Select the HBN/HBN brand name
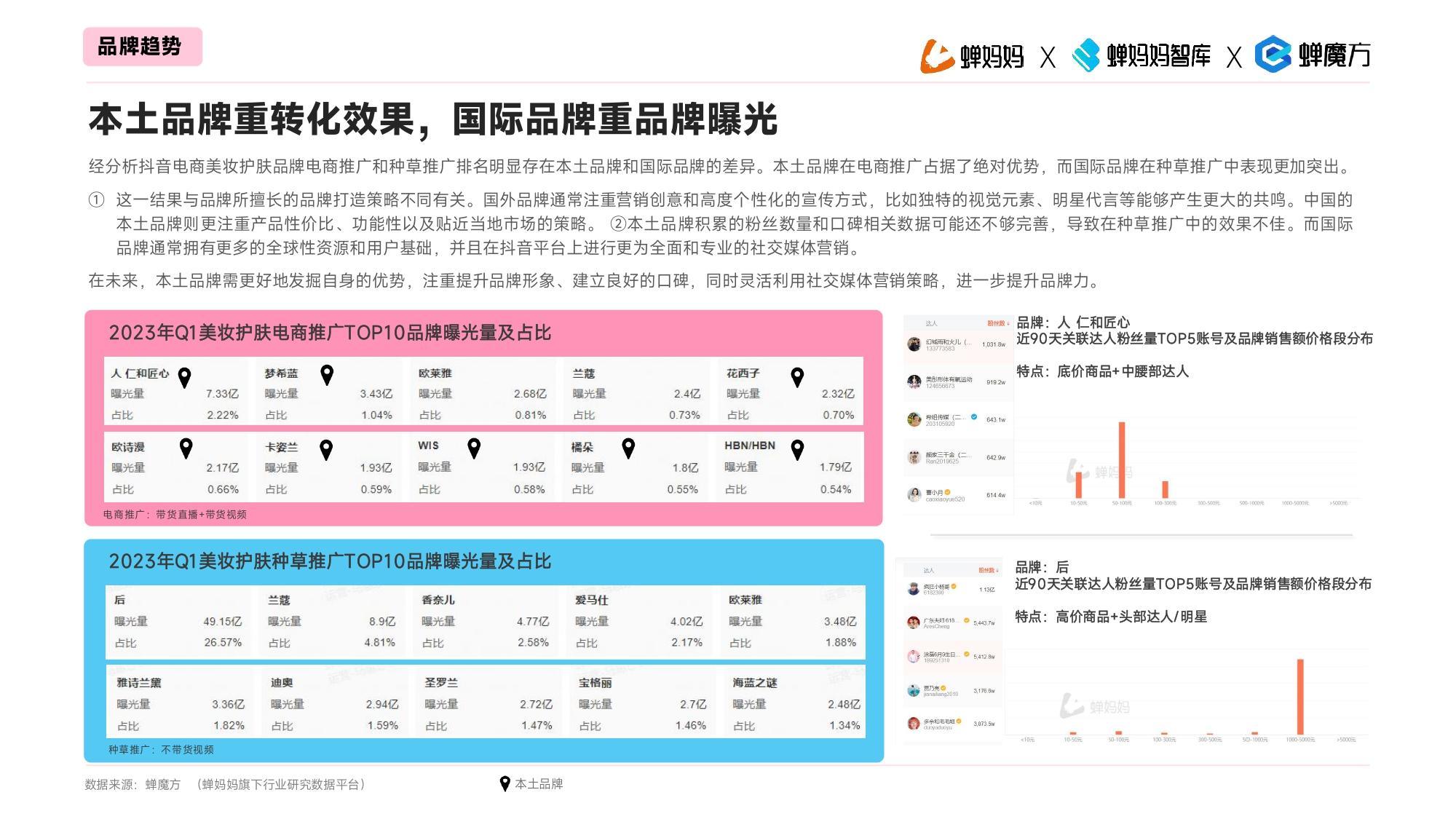This screenshot has height=819, width=1456. [x=750, y=446]
